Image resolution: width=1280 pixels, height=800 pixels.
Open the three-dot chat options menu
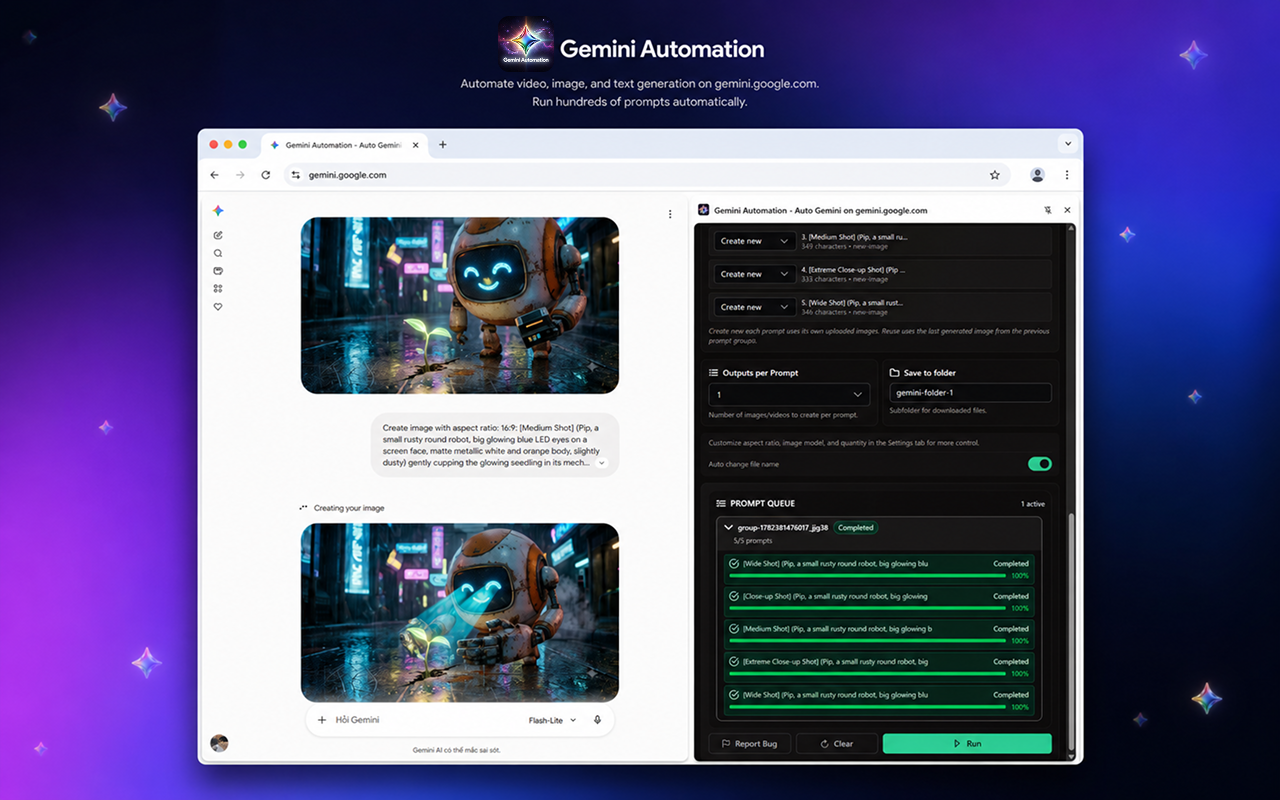(670, 214)
